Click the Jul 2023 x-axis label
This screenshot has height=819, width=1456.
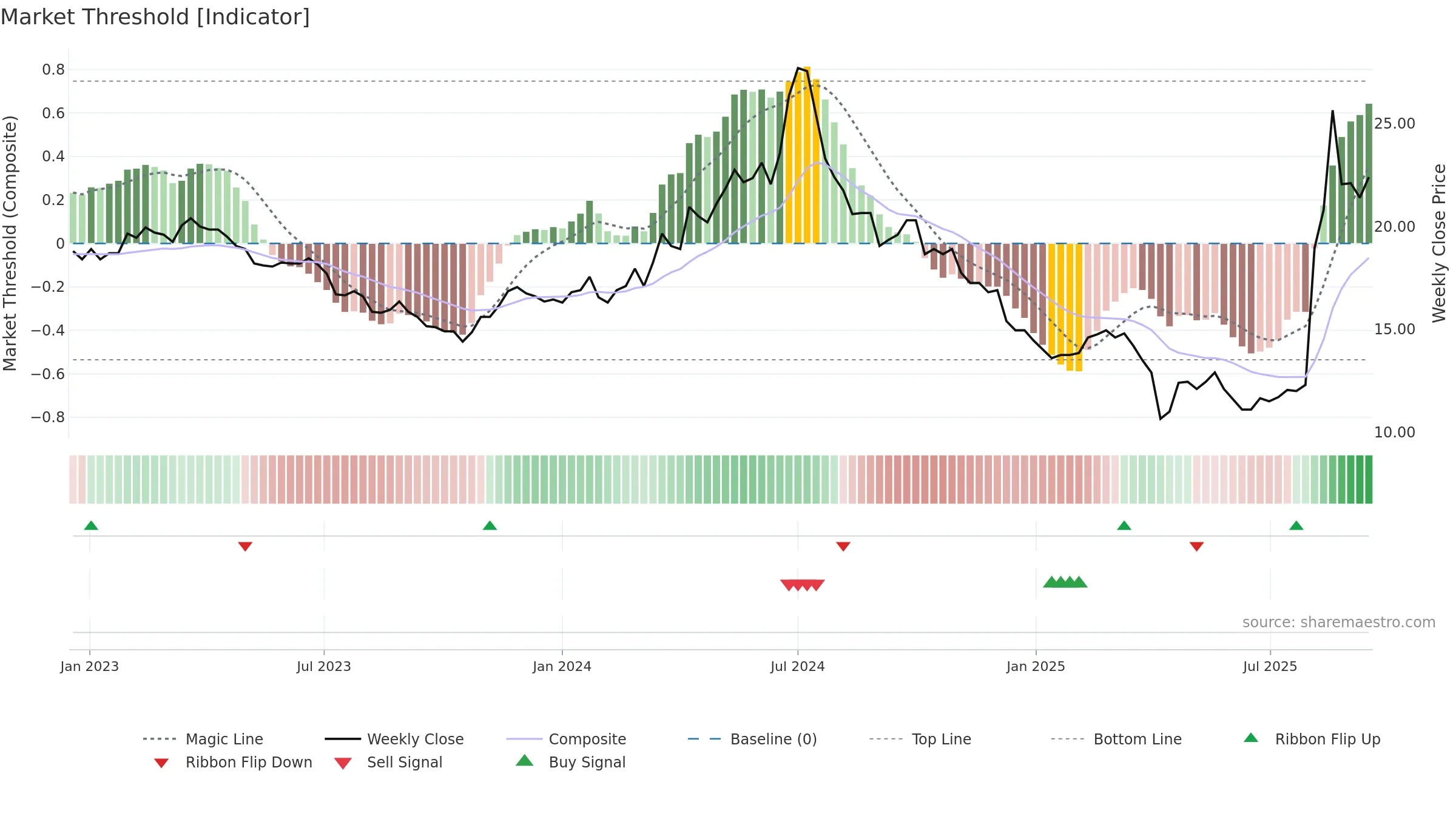tap(324, 666)
